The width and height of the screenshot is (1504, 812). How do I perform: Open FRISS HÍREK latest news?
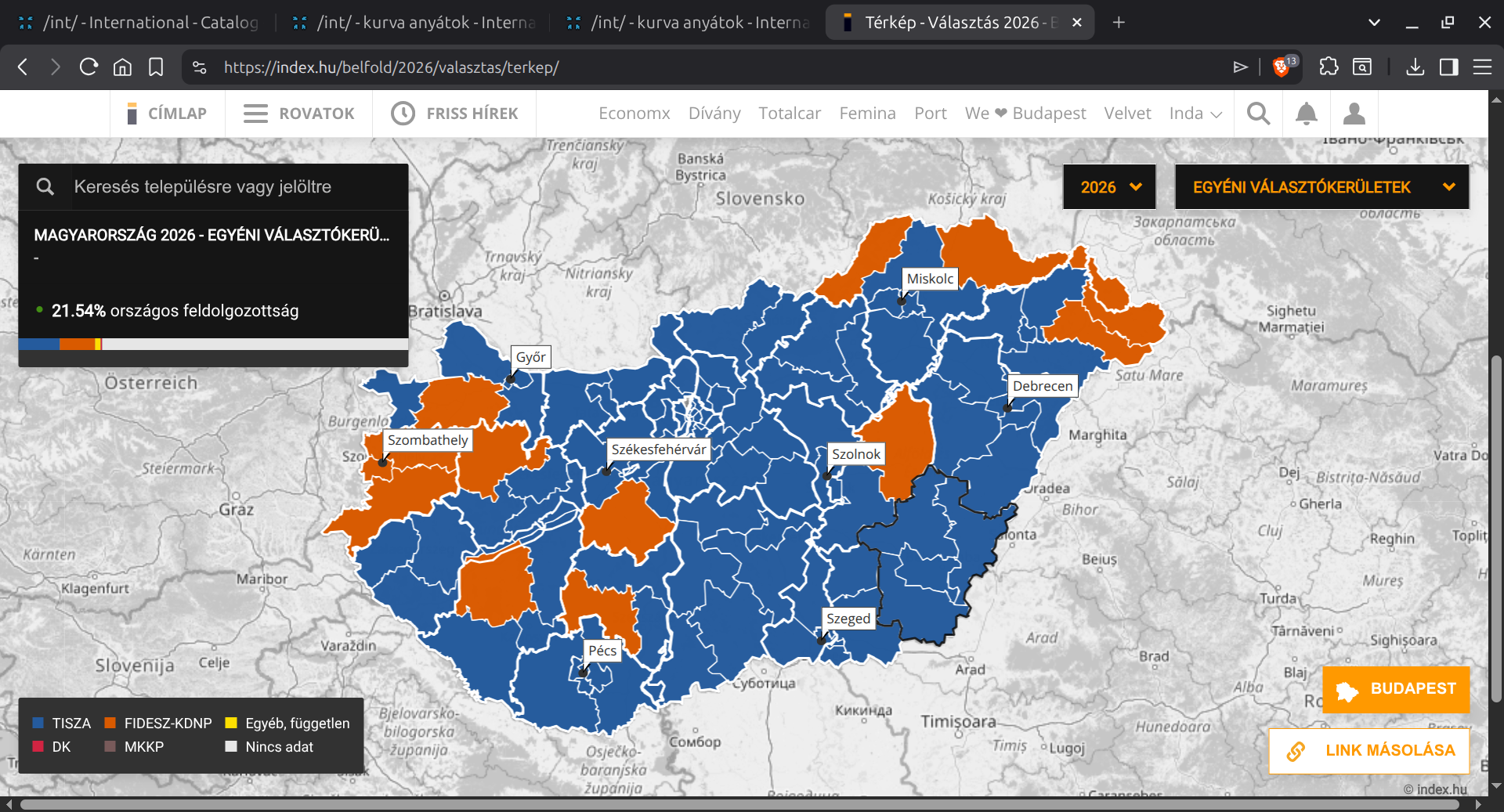[454, 114]
